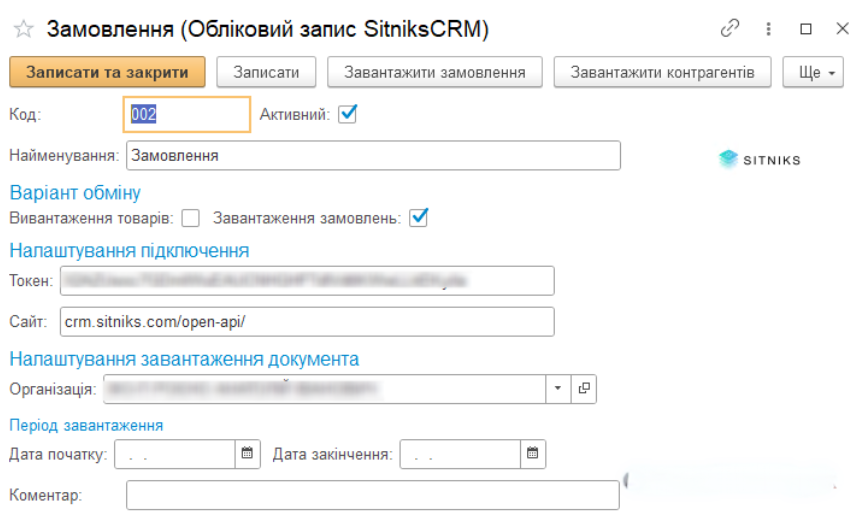This screenshot has width=855, height=522.
Task: Click Записати та закрити button
Action: click(x=107, y=72)
